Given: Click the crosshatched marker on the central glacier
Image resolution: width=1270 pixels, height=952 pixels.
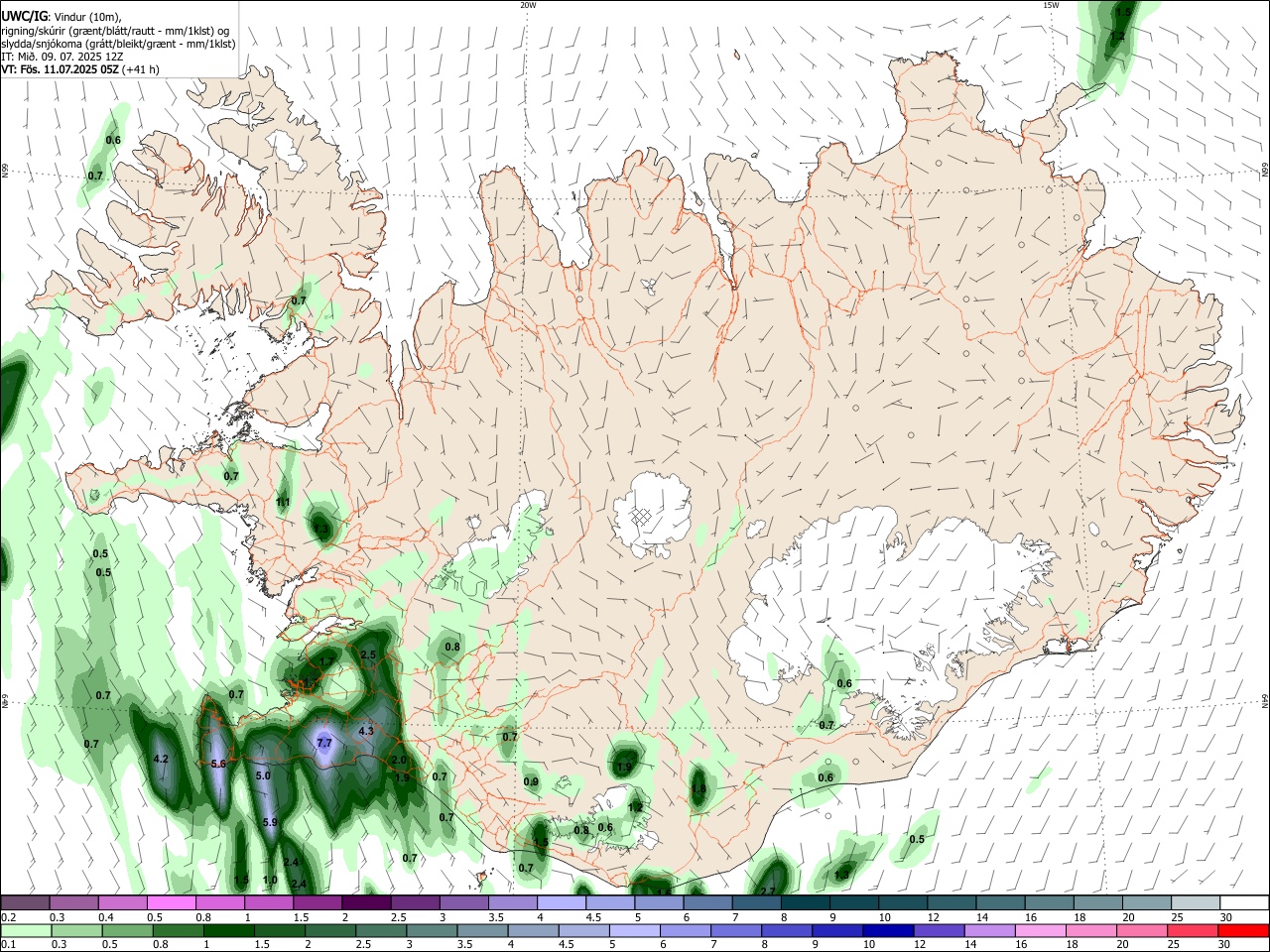Looking at the screenshot, I should point(642,516).
